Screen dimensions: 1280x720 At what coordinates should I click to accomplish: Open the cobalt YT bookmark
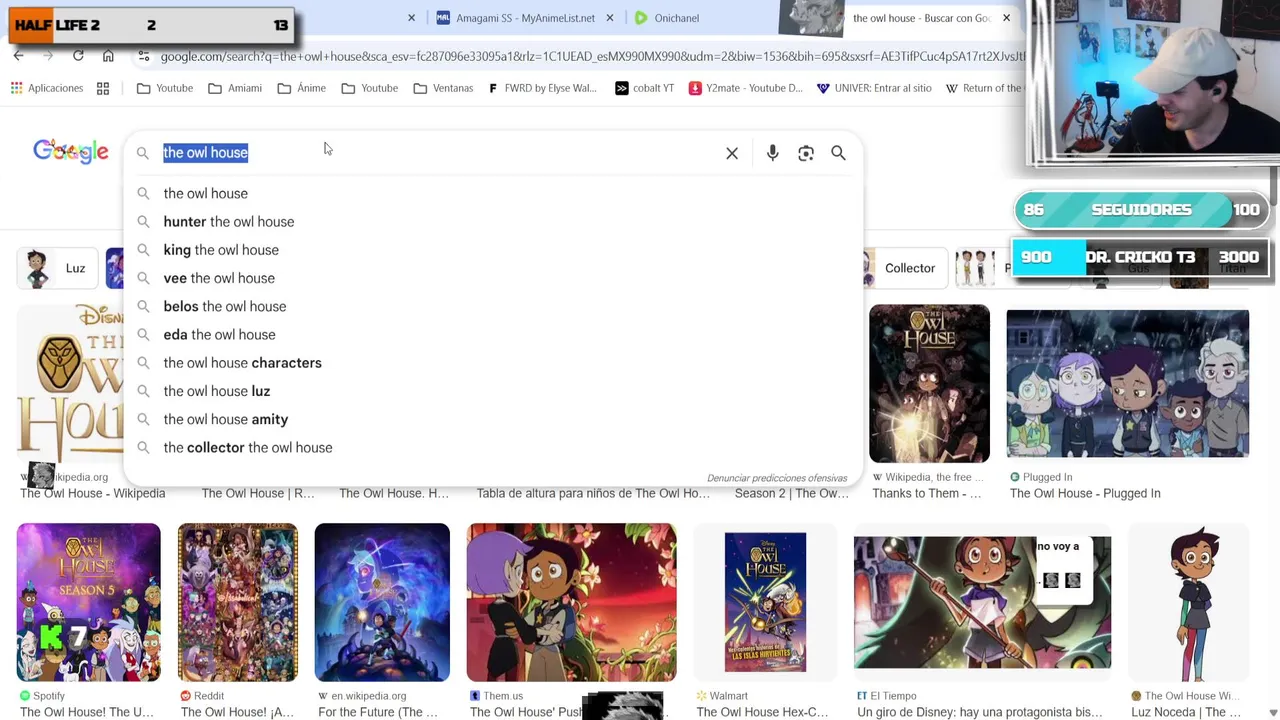[x=644, y=88]
